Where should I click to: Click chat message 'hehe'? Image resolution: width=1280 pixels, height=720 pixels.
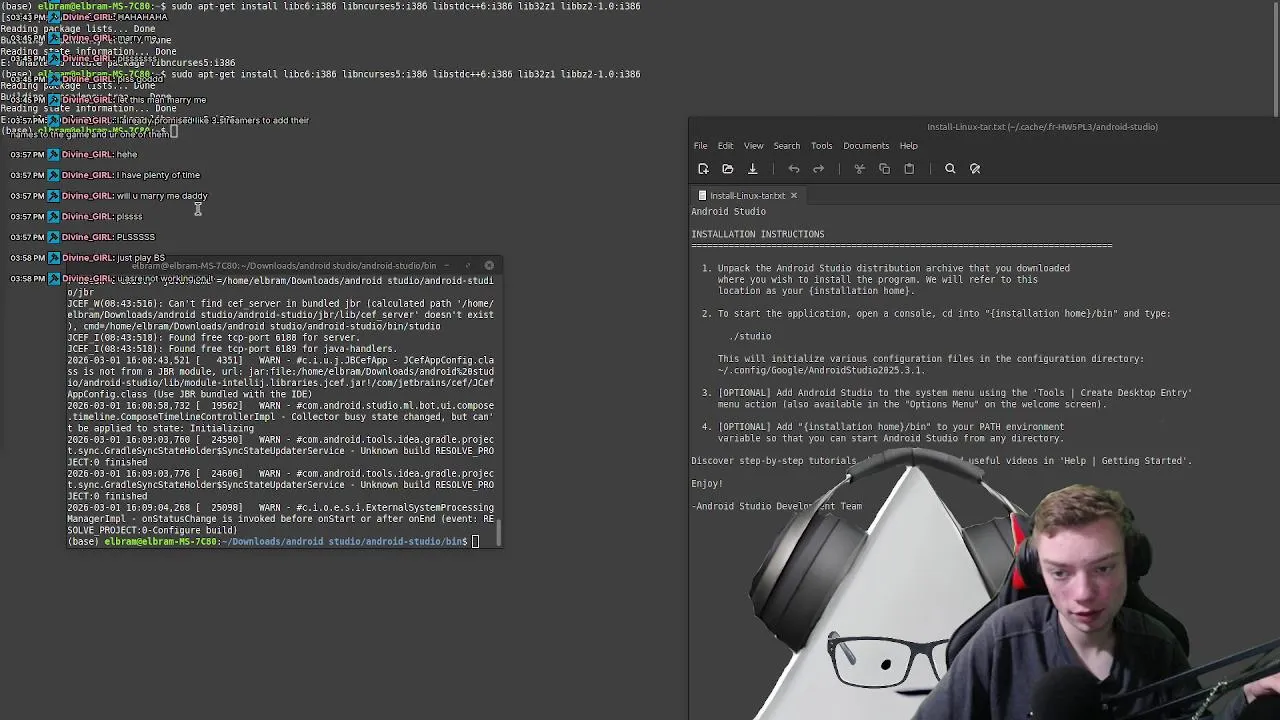tap(127, 155)
